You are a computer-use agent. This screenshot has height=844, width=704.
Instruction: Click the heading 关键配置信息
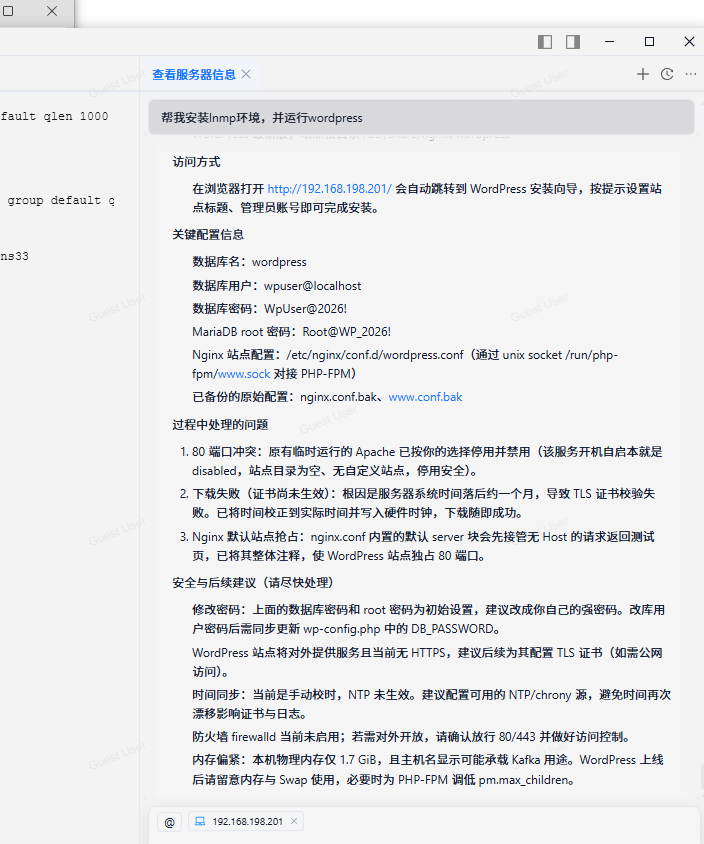(x=208, y=235)
